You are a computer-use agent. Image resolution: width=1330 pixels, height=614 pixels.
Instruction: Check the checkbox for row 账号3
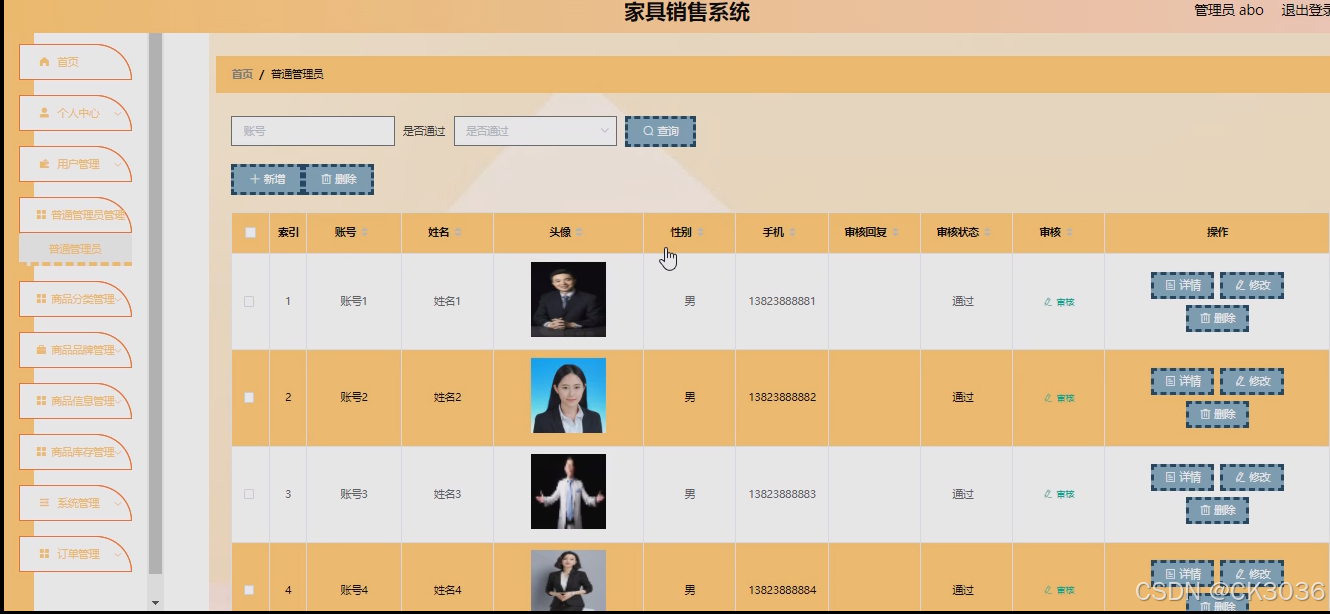[x=250, y=494]
